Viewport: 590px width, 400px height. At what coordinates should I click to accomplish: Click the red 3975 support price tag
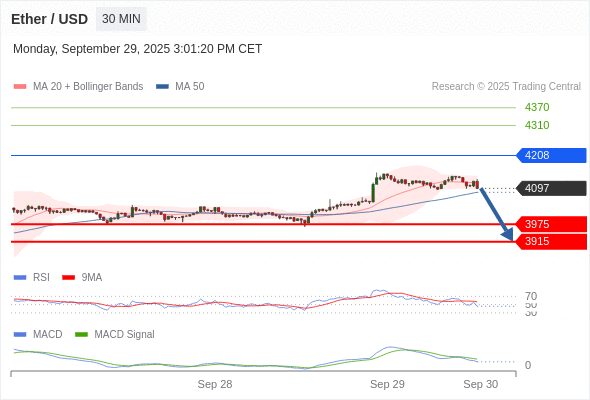coord(552,224)
